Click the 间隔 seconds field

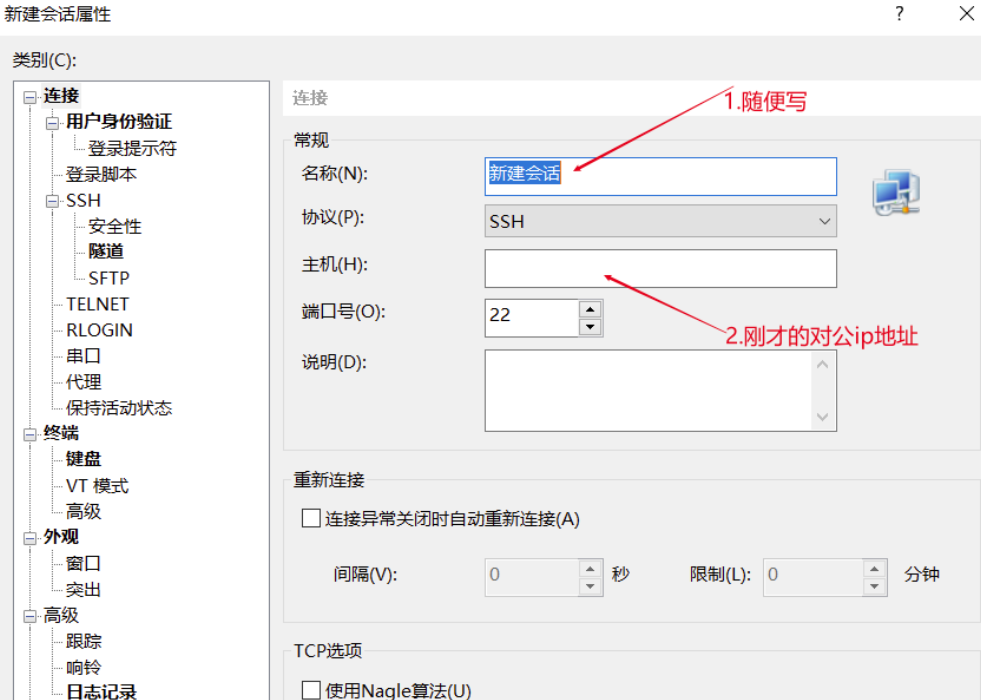point(532,577)
